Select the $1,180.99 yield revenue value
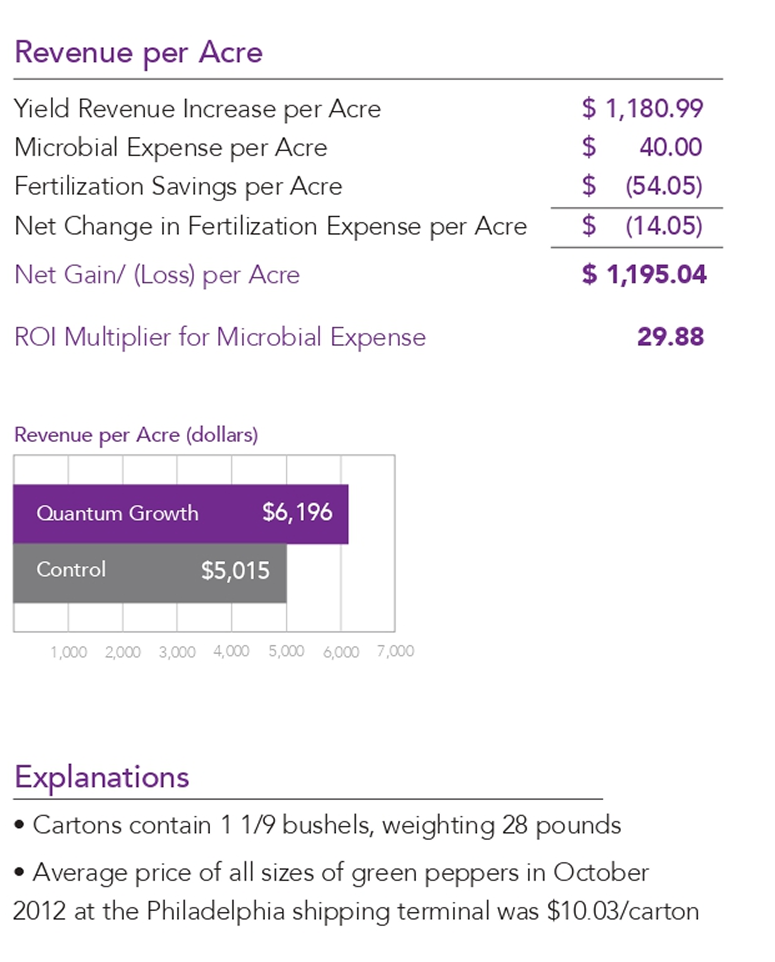Screen dimensions: 775x962 coord(642,109)
